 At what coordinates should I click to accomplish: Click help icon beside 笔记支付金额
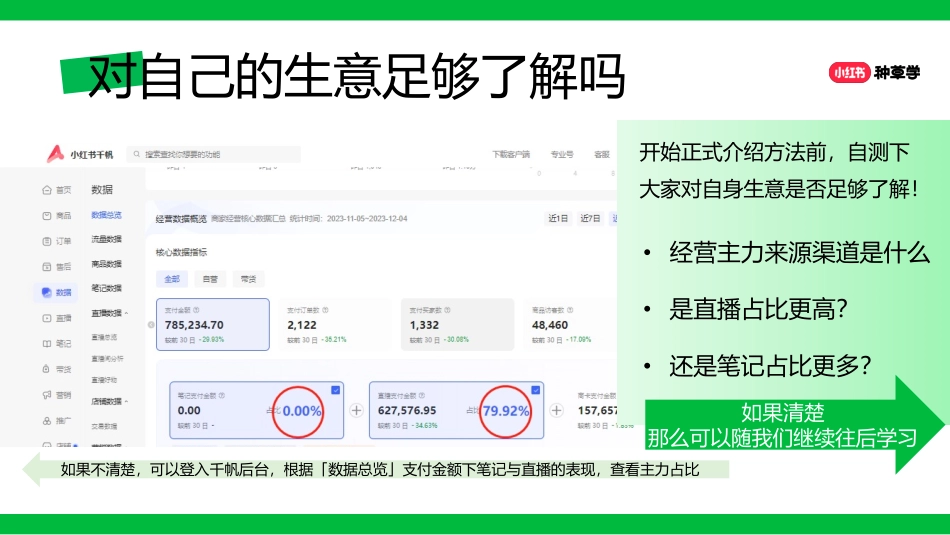pyautogui.click(x=222, y=395)
